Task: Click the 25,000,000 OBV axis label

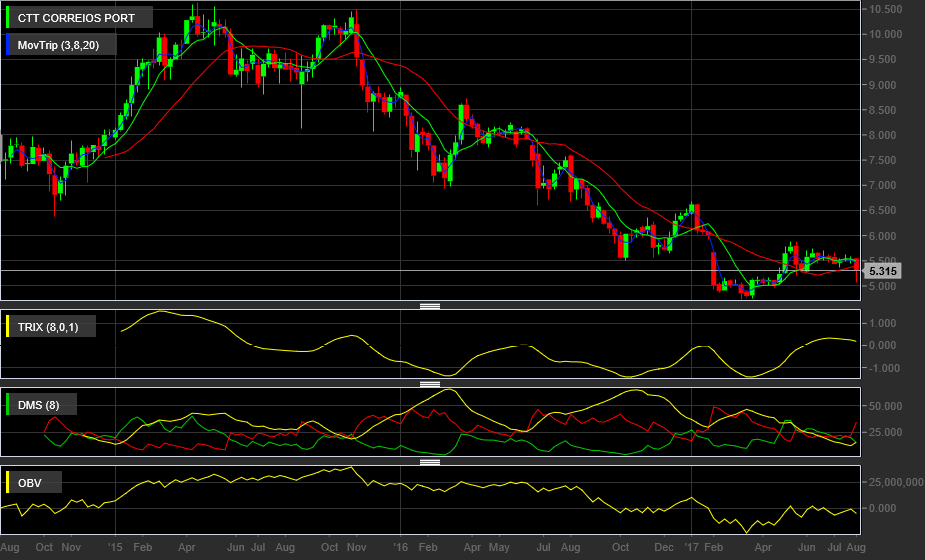Action: 890,483
